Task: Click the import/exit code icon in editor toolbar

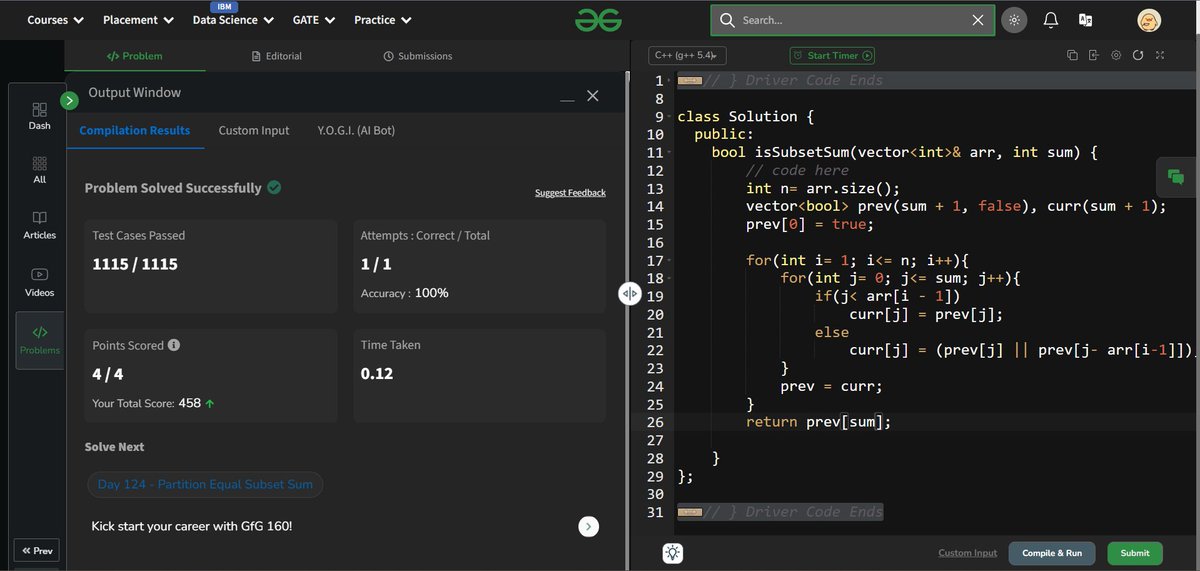Action: coord(1094,56)
